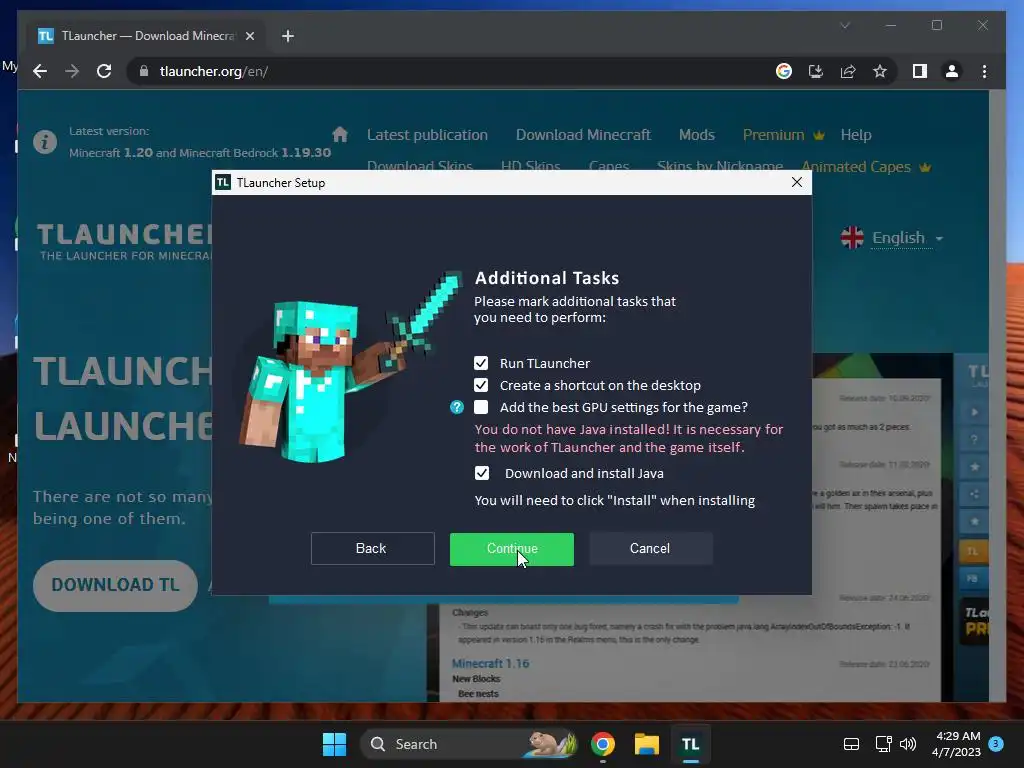Click the green Continue button
Image resolution: width=1024 pixels, height=768 pixels.
click(x=512, y=549)
